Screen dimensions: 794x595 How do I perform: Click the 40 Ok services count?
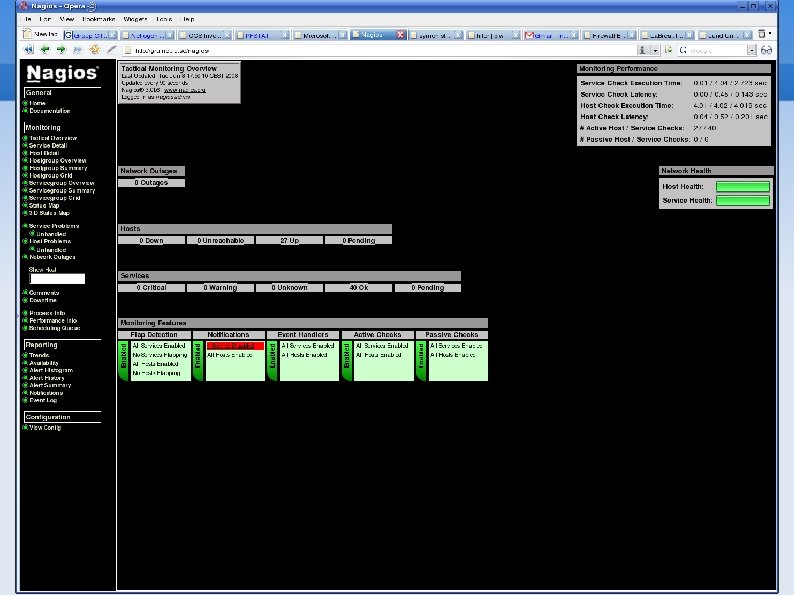click(358, 288)
